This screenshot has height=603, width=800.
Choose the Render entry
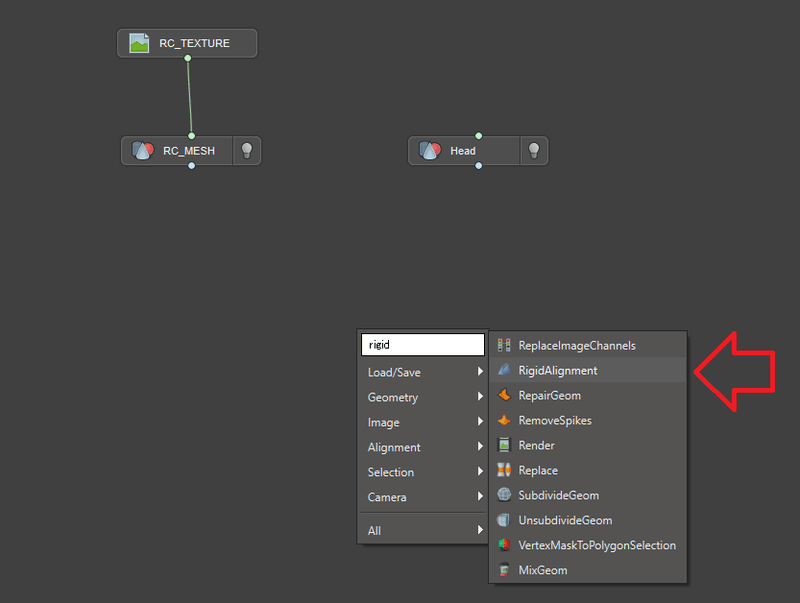click(588, 445)
